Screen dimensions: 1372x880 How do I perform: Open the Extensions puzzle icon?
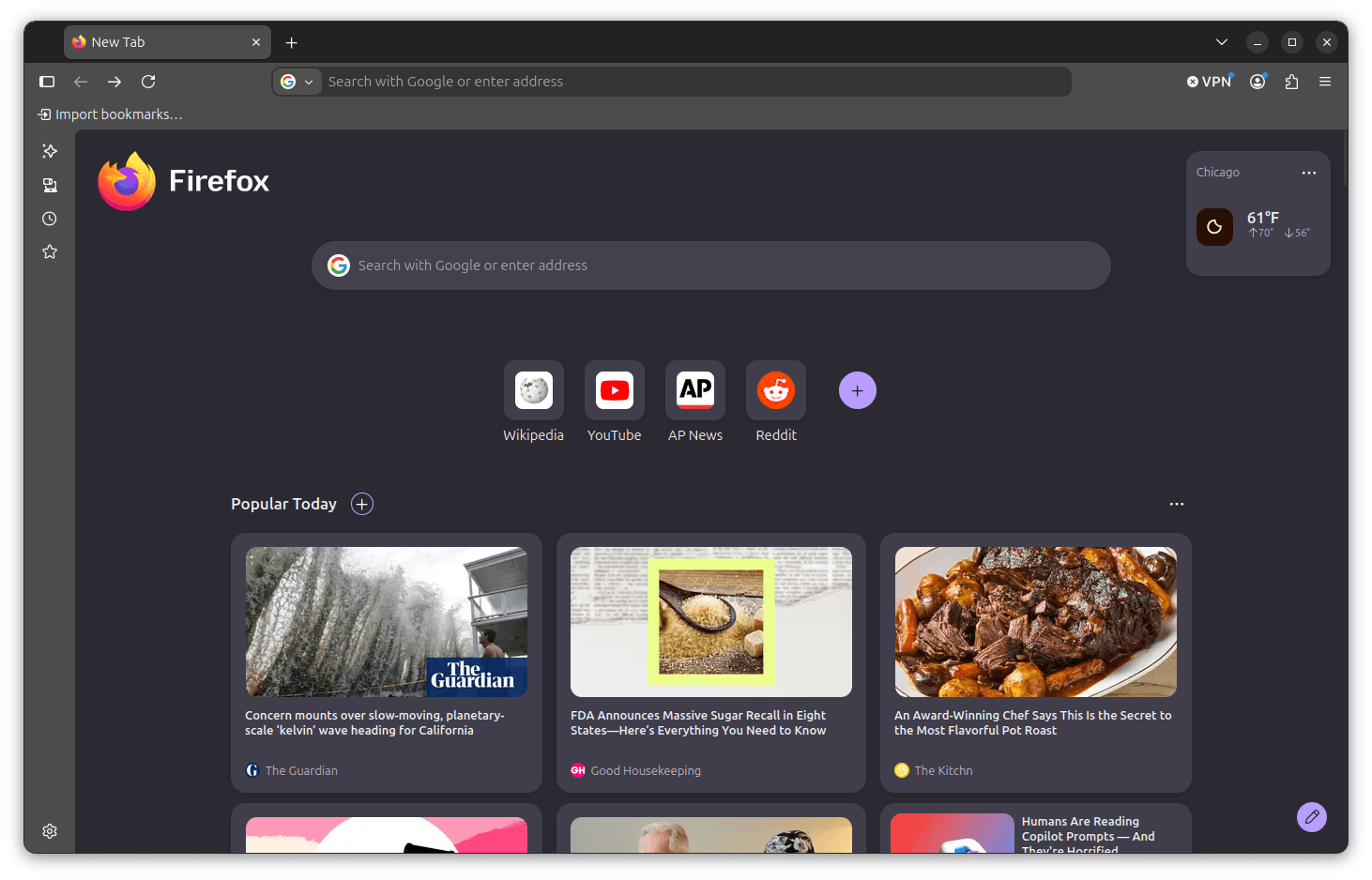pos(1291,82)
